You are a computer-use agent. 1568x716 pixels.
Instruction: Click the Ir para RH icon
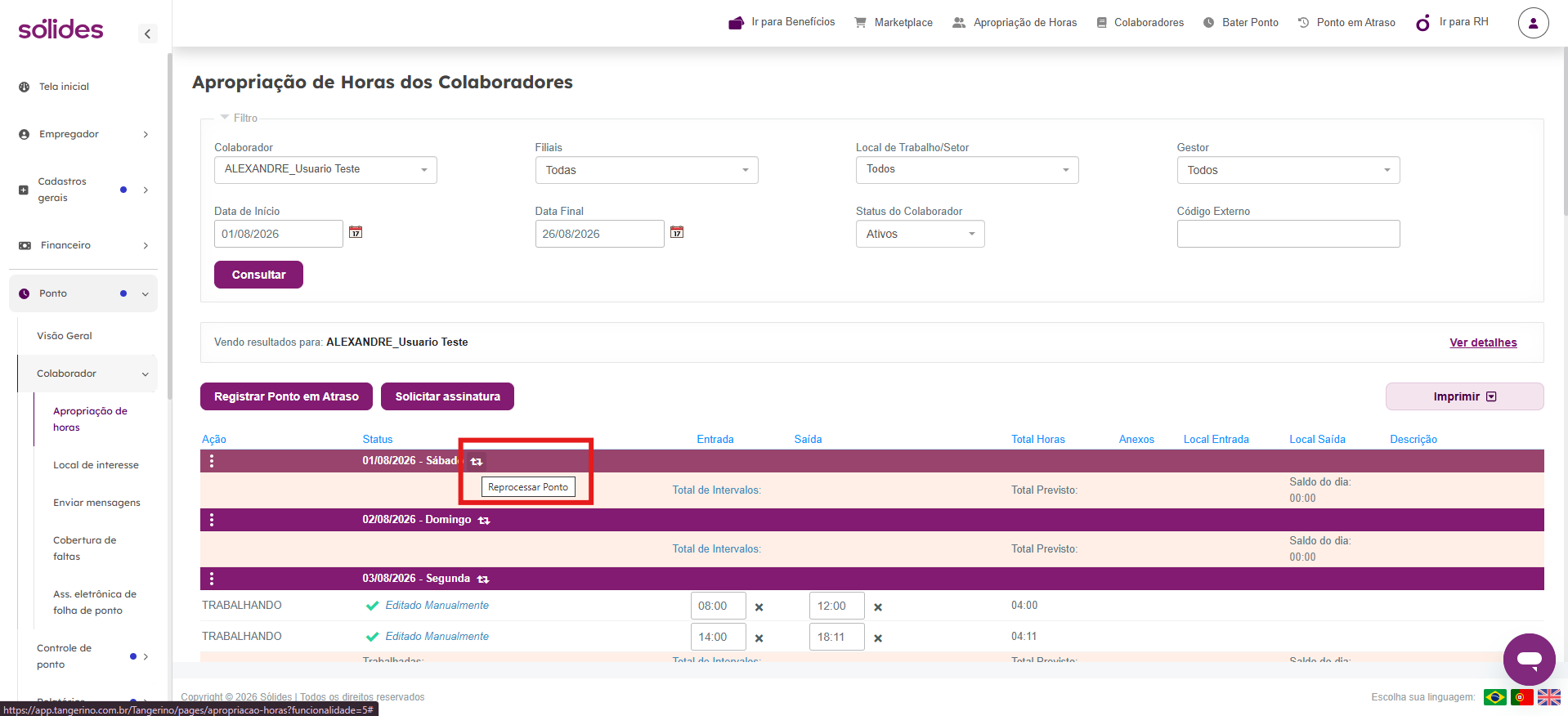1423,22
